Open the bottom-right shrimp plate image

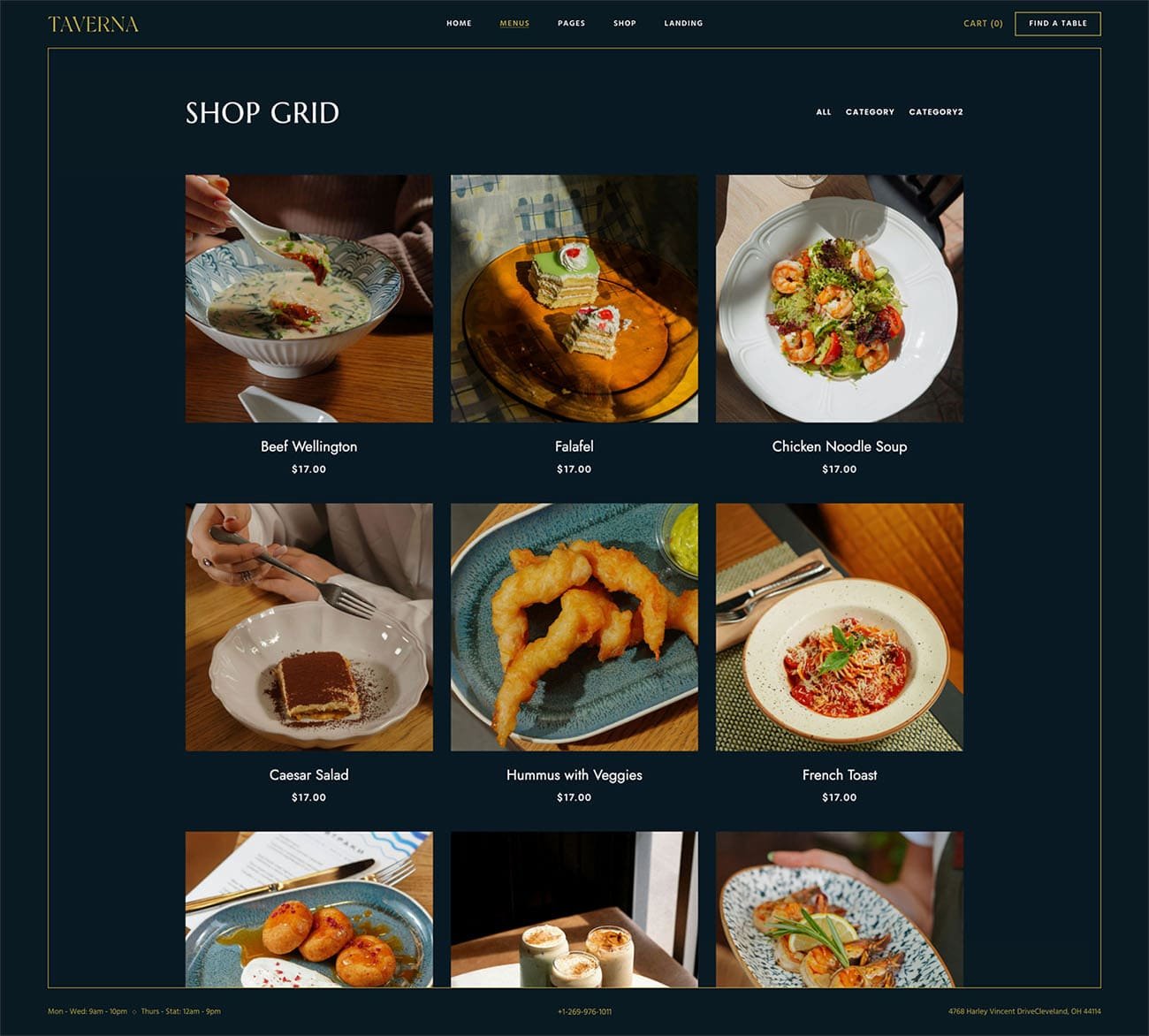point(840,910)
